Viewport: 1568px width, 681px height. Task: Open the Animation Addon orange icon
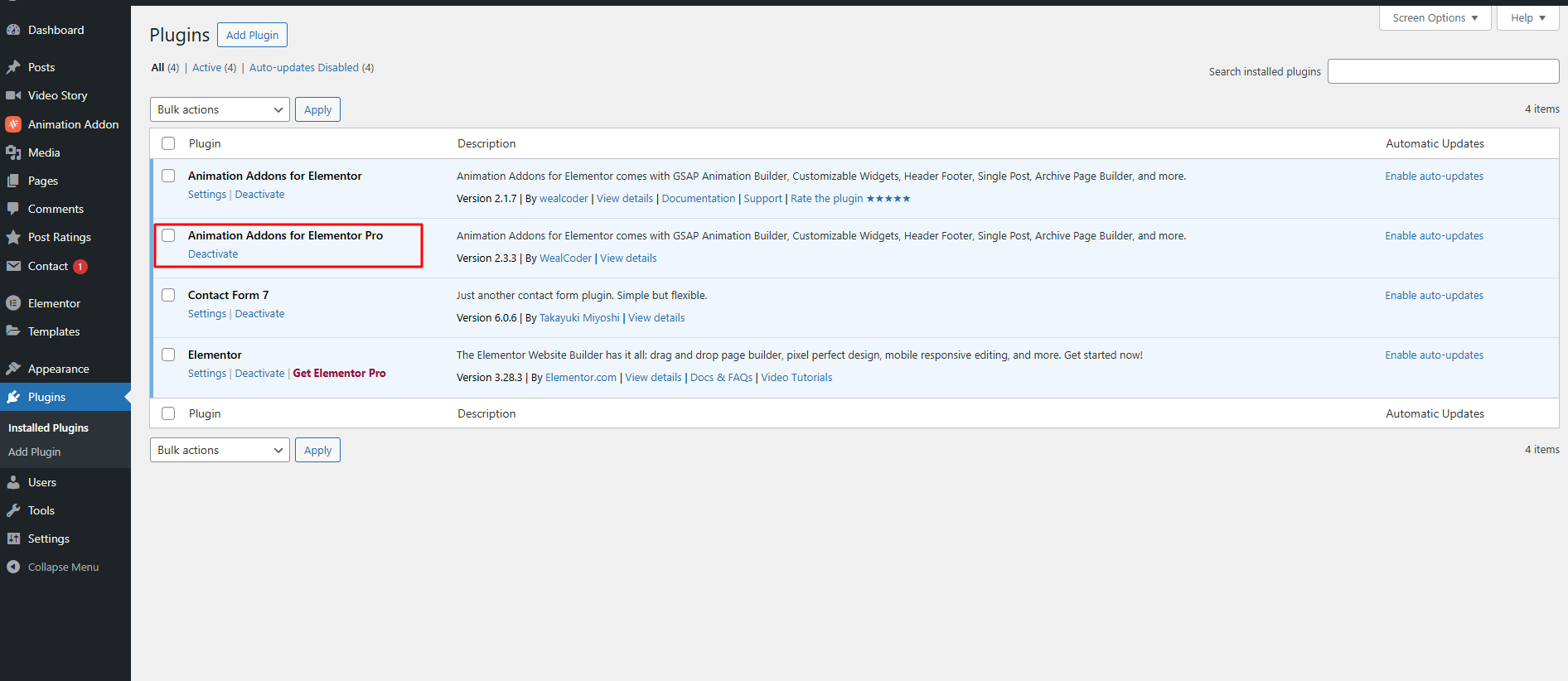[x=13, y=124]
